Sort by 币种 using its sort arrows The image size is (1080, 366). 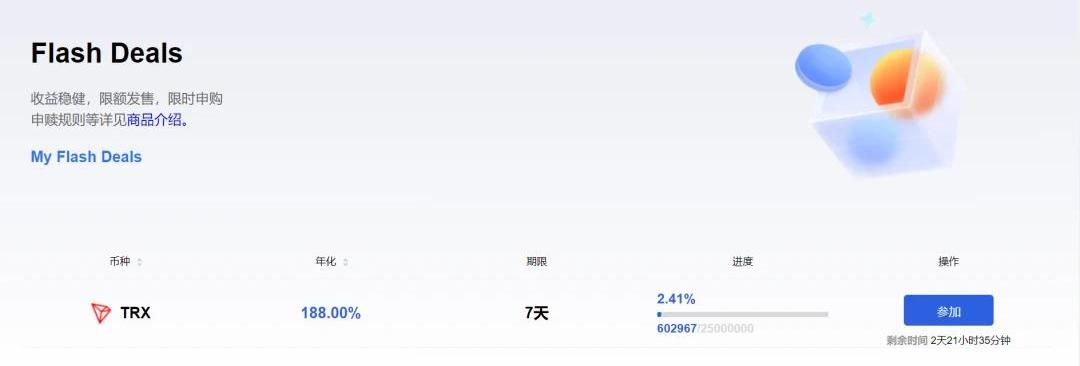pyautogui.click(x=140, y=262)
